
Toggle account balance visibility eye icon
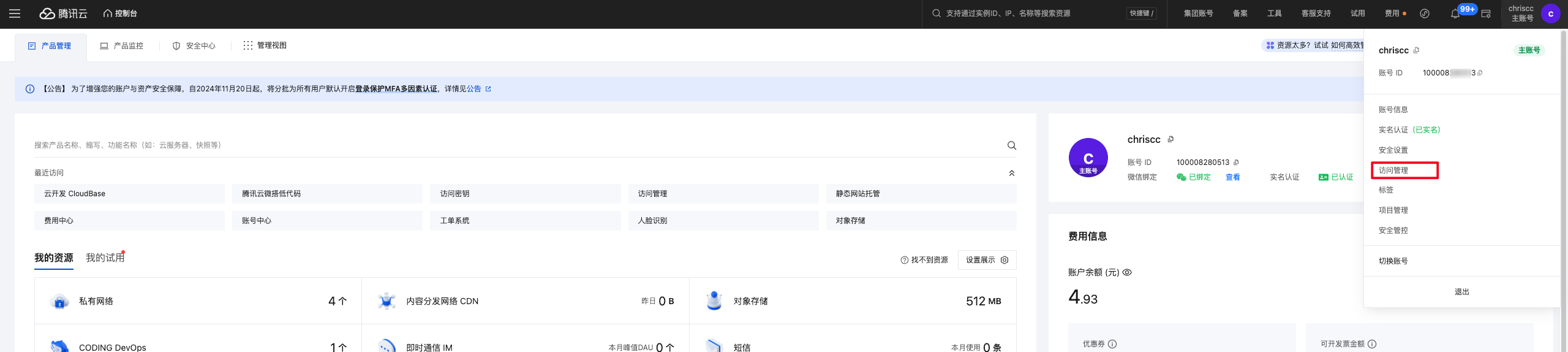(x=1127, y=272)
